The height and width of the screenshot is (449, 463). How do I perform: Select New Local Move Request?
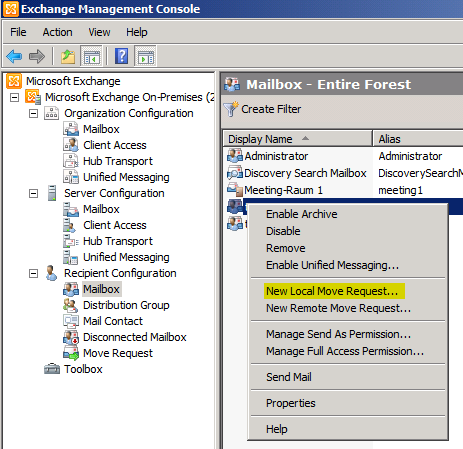click(348, 291)
